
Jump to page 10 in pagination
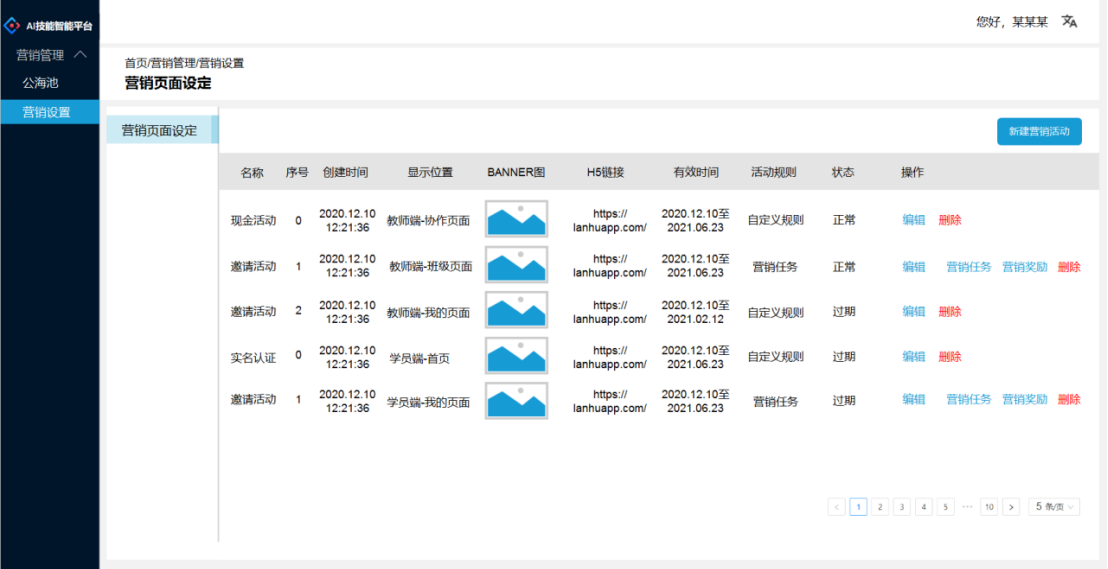tap(989, 507)
